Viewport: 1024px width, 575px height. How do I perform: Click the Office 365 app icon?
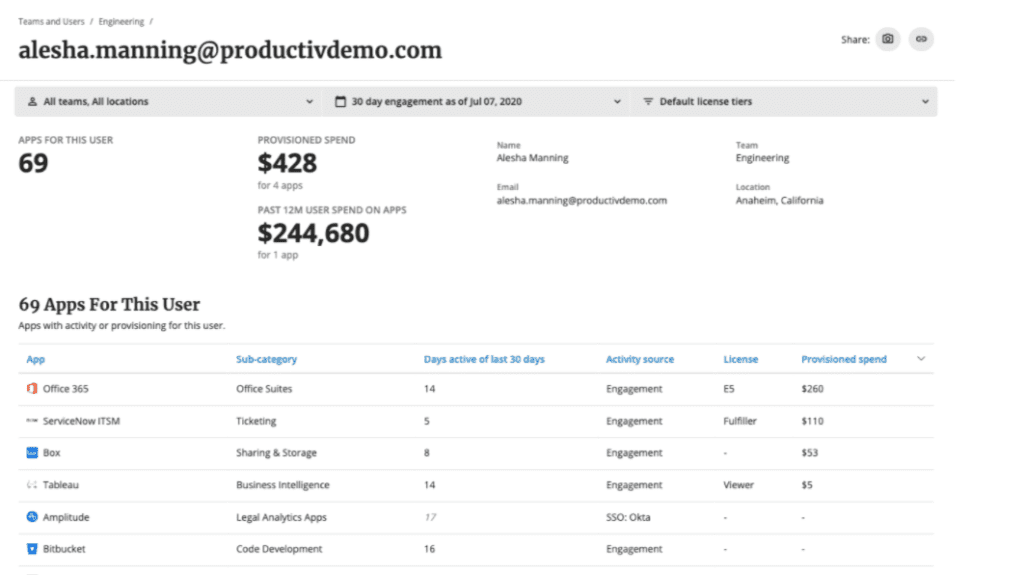point(31,388)
